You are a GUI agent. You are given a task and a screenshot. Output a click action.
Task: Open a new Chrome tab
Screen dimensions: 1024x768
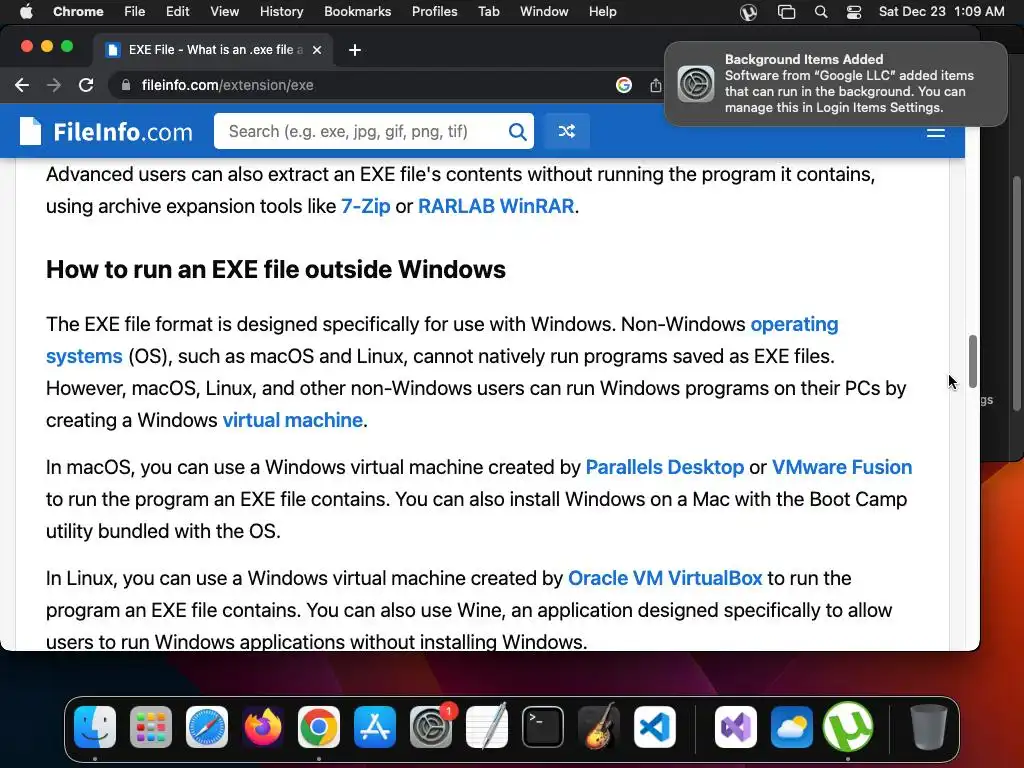355,50
